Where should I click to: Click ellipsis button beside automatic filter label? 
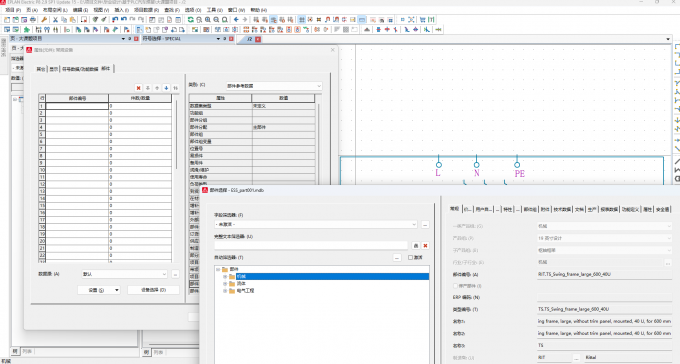coord(397,257)
